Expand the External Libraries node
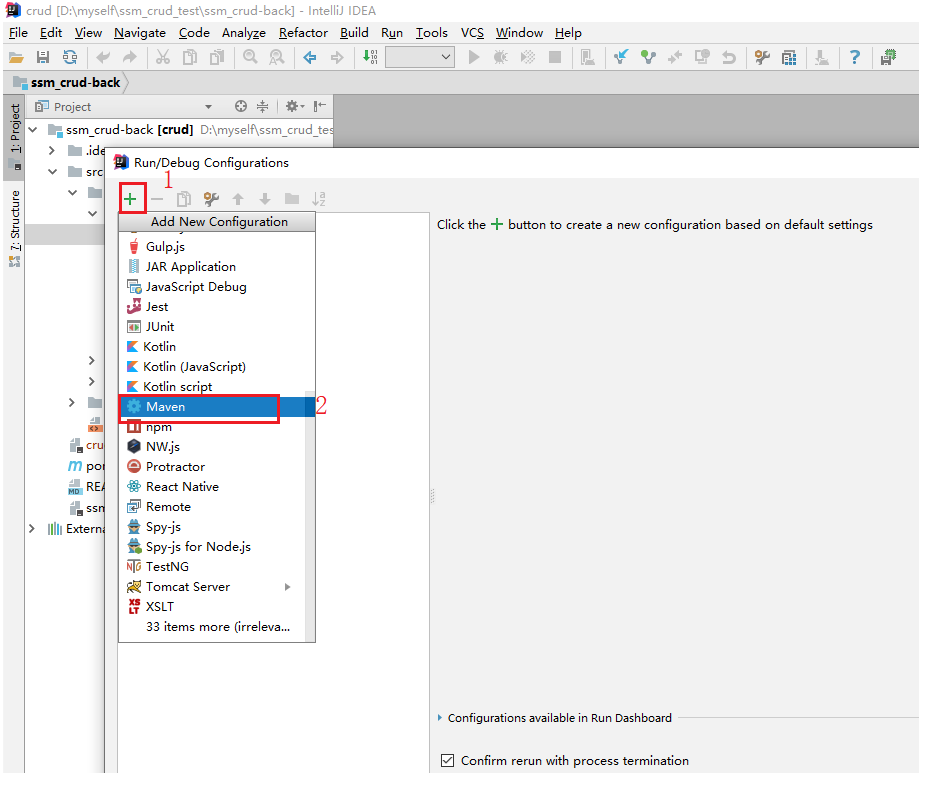Screen dimensions: 927x793 (31, 529)
